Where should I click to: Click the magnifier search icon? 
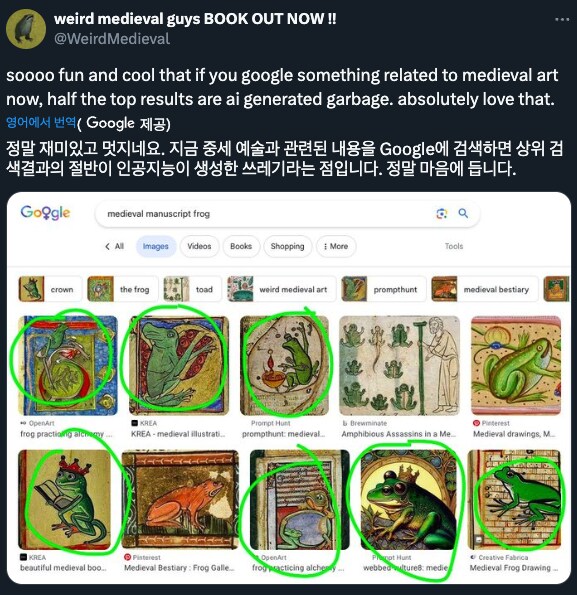(463, 213)
